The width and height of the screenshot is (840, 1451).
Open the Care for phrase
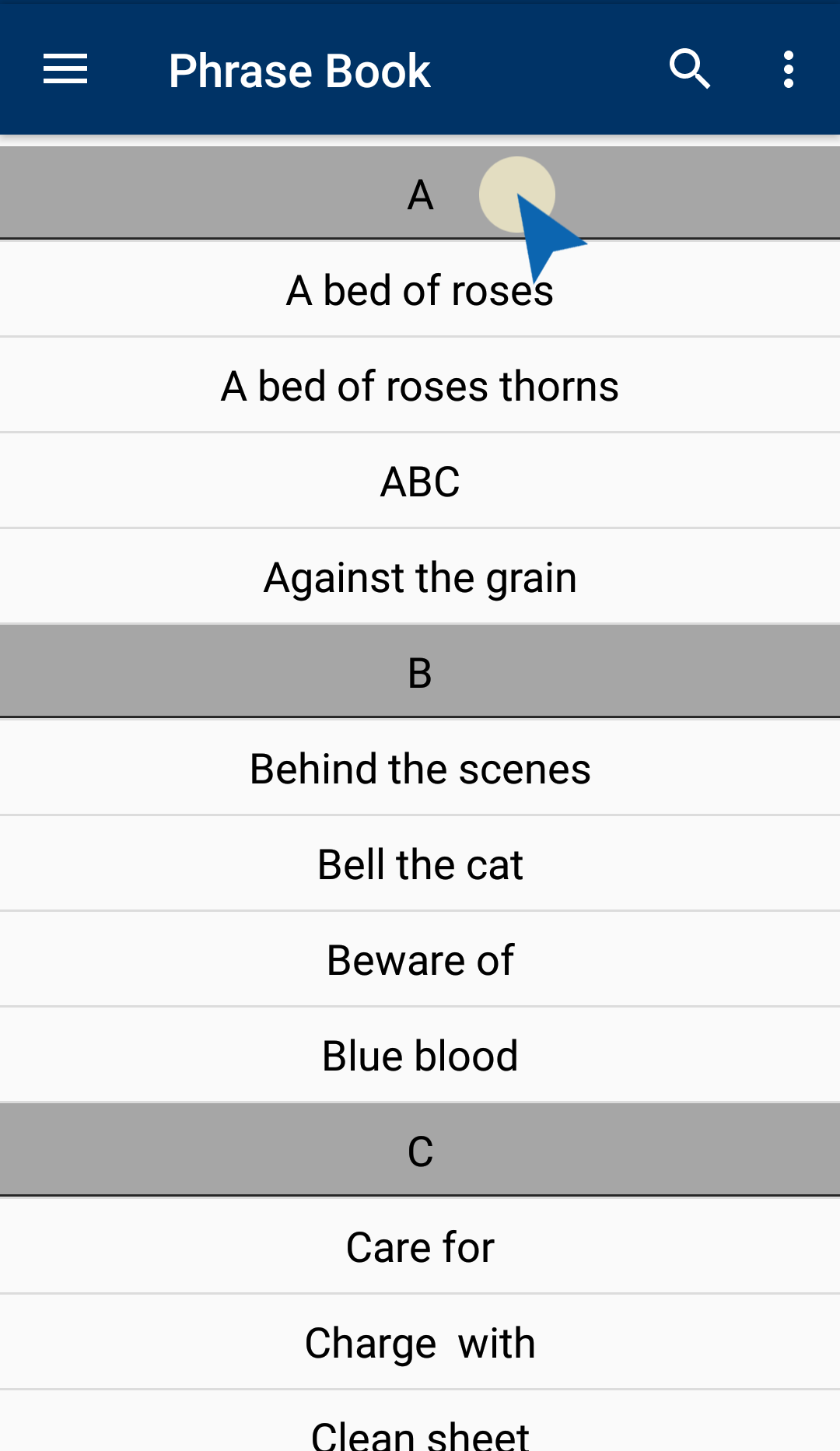(420, 1246)
